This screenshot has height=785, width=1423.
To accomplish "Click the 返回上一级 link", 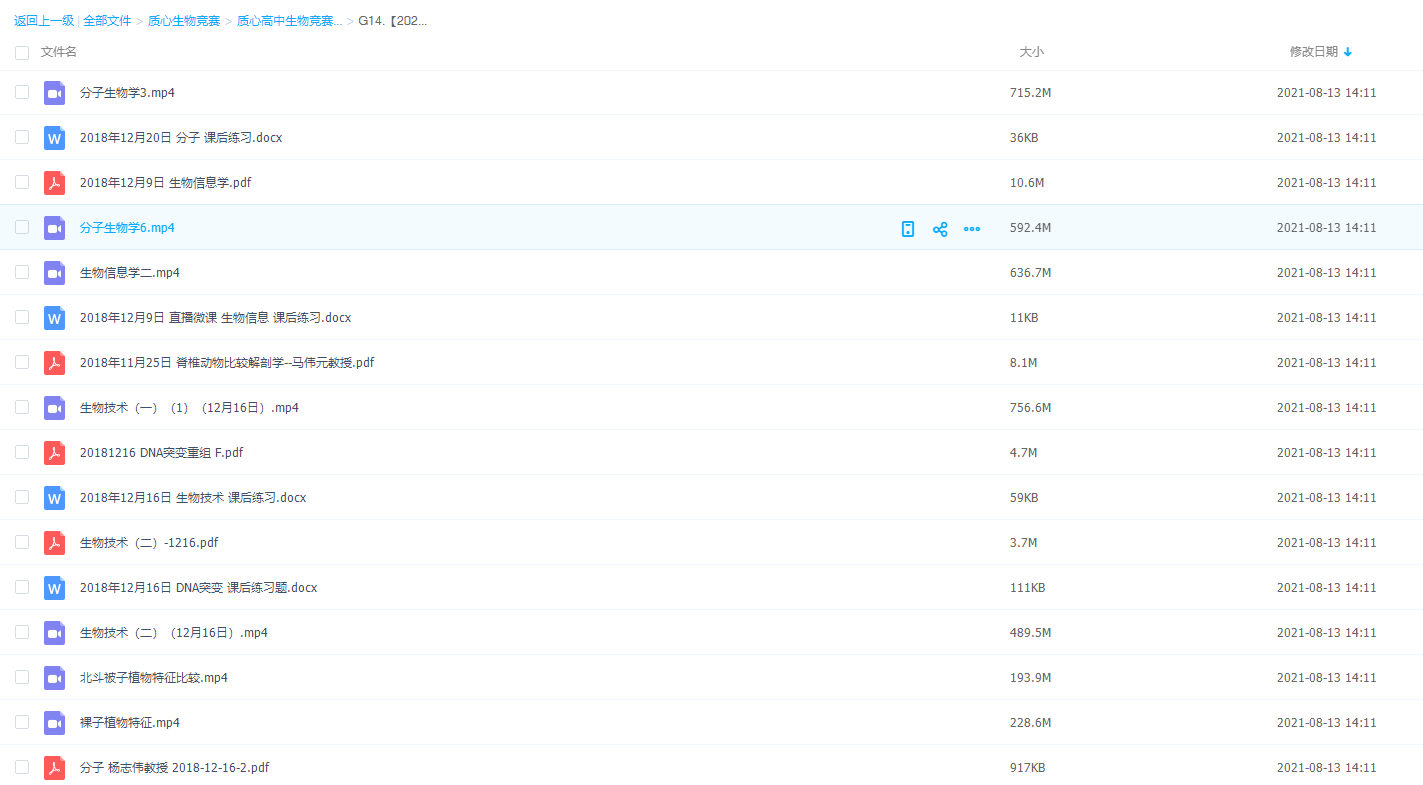I will [x=44, y=21].
